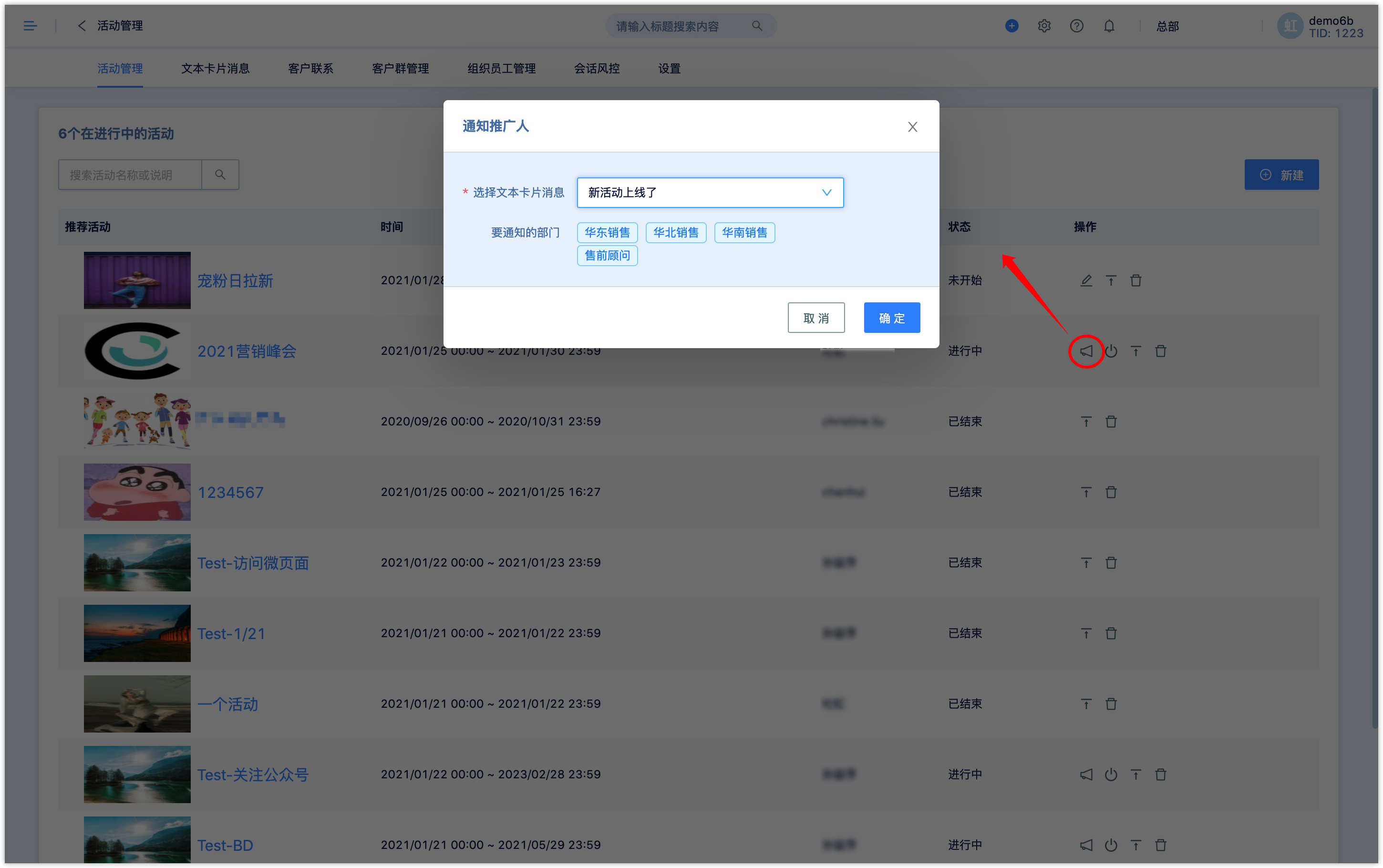This screenshot has height=868, width=1383.
Task: Confirm with the 确定 button
Action: coord(892,318)
